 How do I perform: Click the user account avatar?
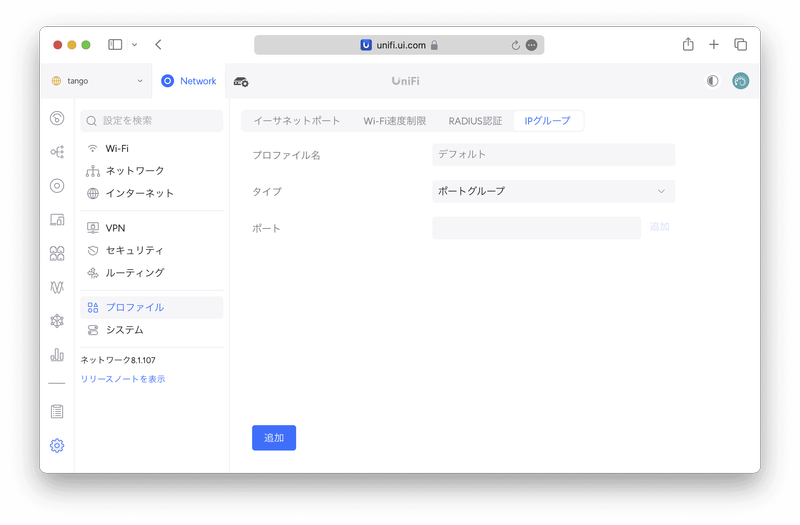click(x=740, y=81)
